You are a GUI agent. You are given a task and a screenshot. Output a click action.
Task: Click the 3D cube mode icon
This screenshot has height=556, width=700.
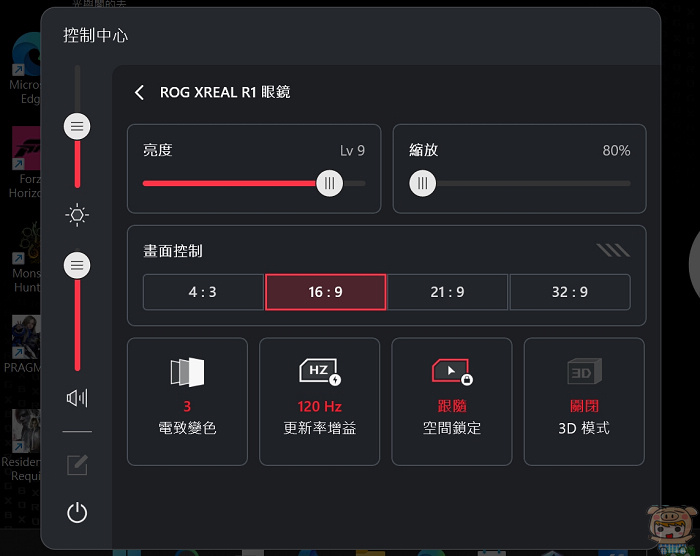584,371
